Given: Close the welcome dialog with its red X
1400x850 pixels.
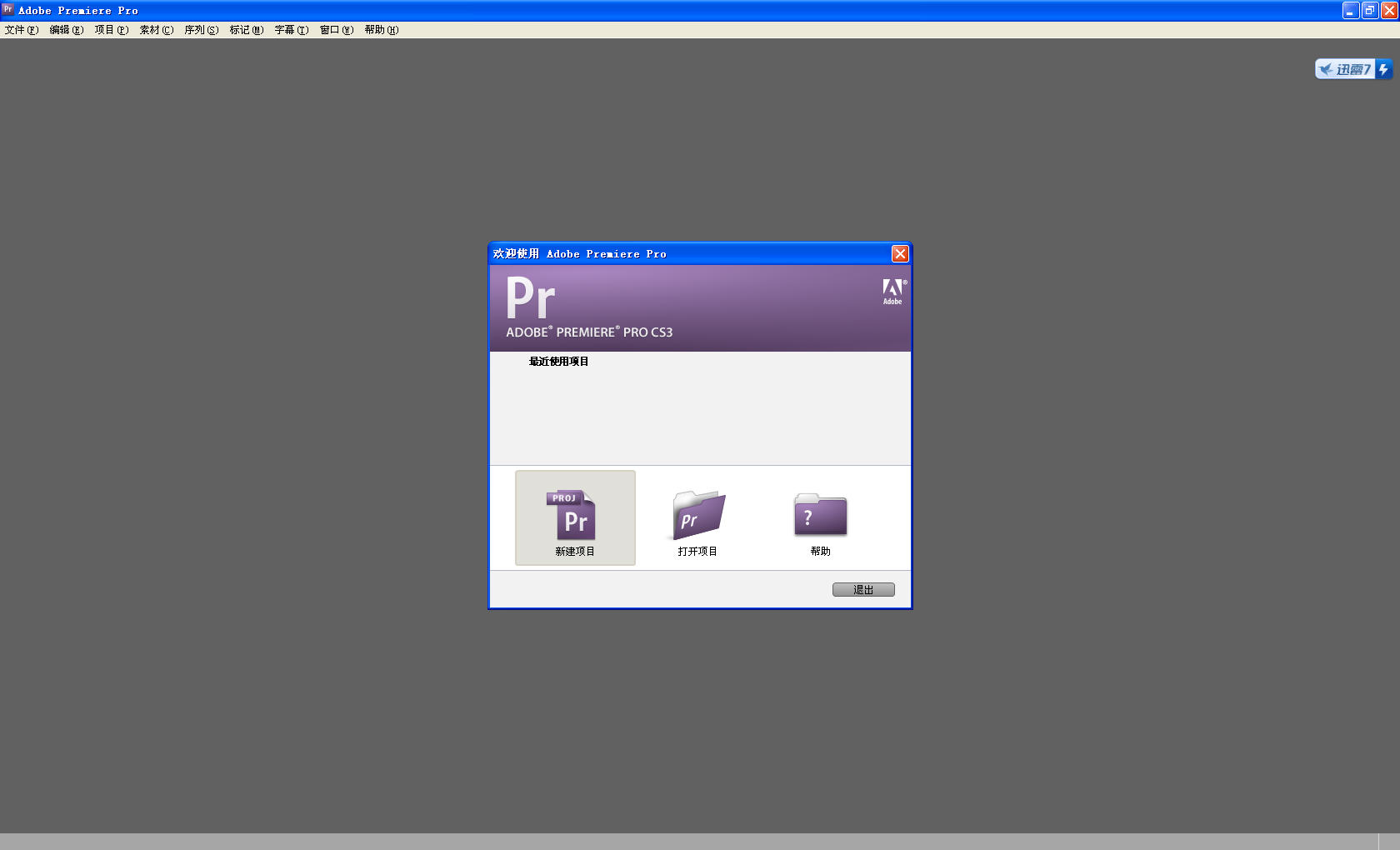Looking at the screenshot, I should click(900, 254).
